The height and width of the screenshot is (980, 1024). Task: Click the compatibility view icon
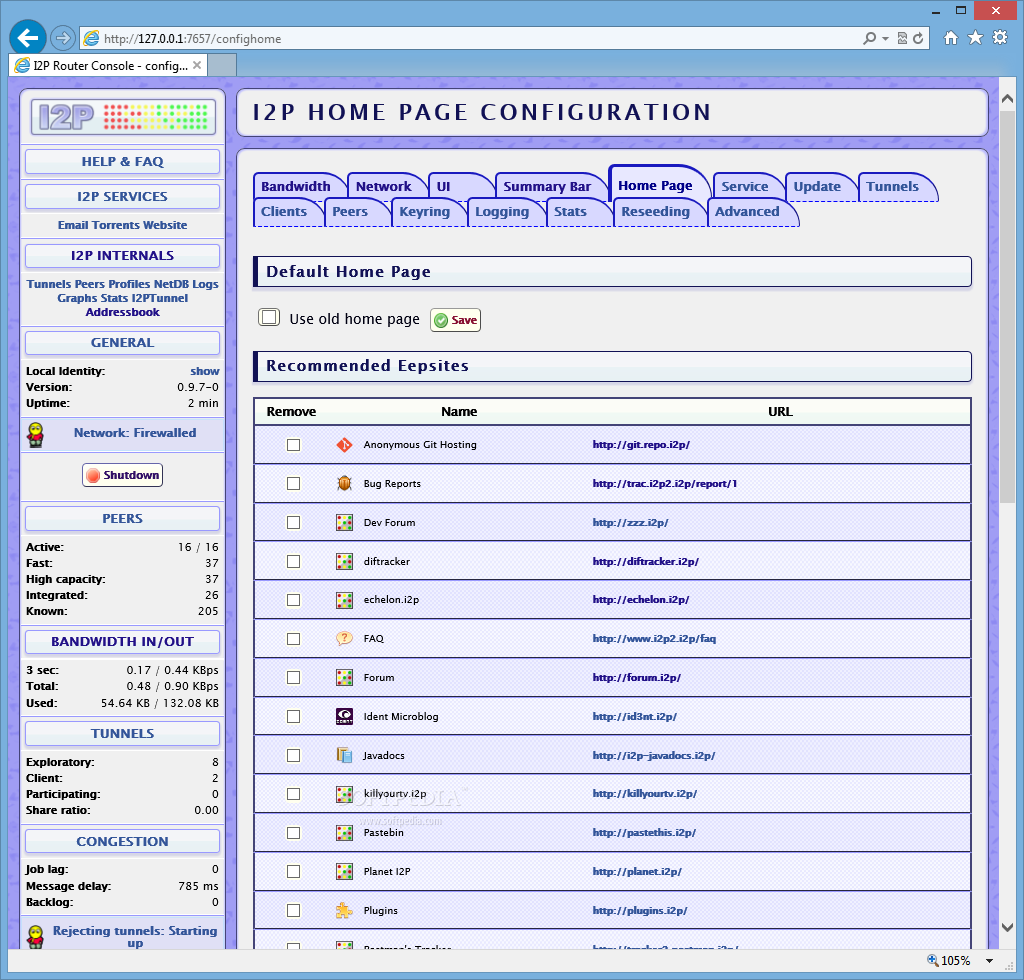pyautogui.click(x=902, y=39)
